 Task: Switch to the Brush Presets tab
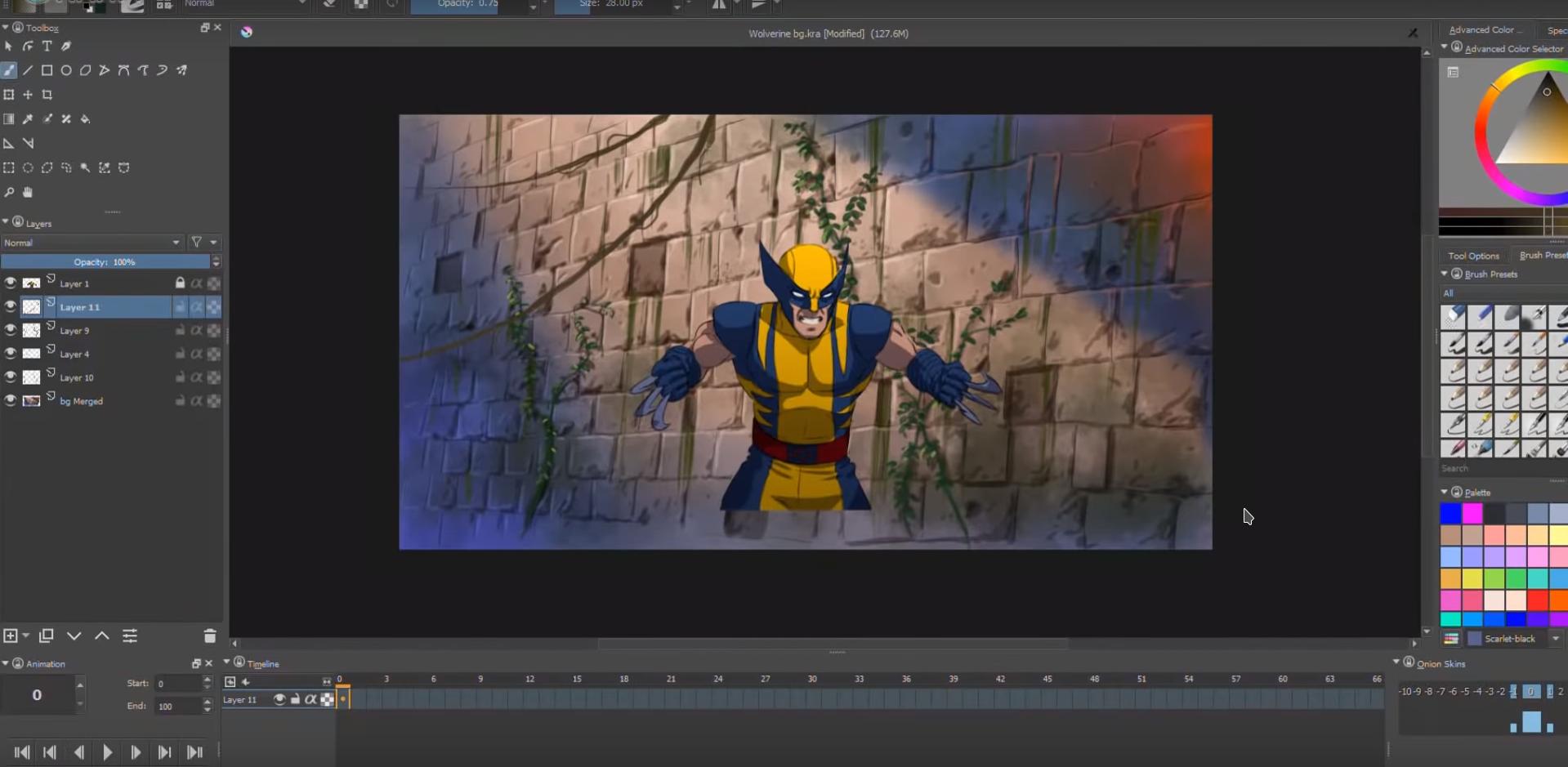point(1541,256)
